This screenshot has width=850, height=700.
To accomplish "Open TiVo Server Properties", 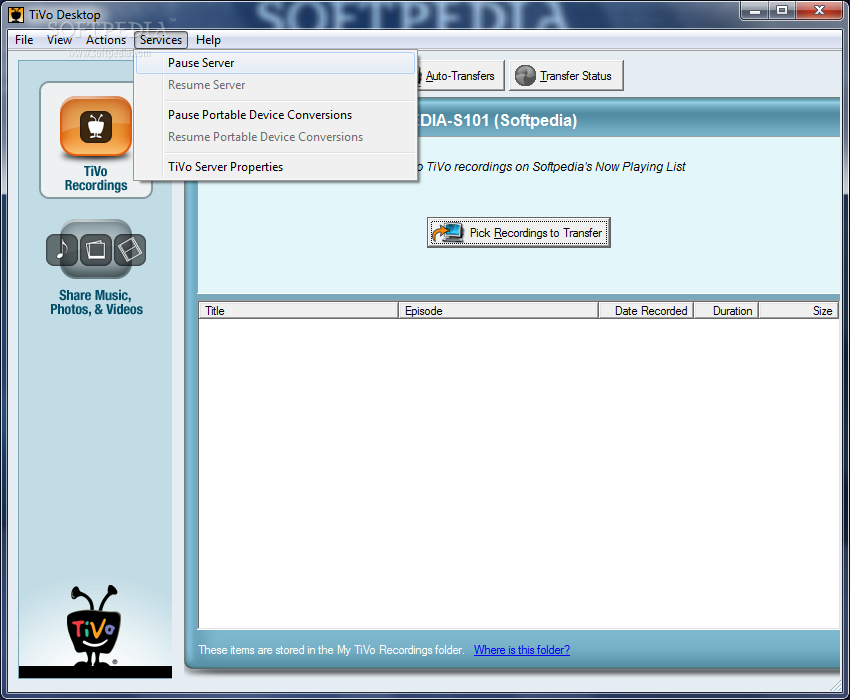I will coord(275,167).
